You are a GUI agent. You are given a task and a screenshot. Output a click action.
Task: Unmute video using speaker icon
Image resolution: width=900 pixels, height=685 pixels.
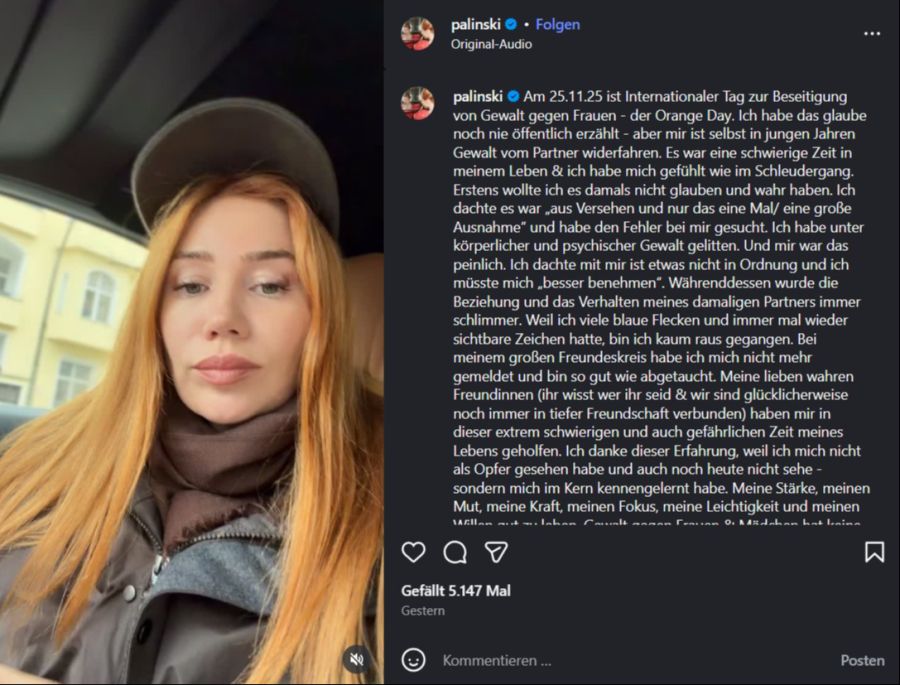pyautogui.click(x=357, y=659)
